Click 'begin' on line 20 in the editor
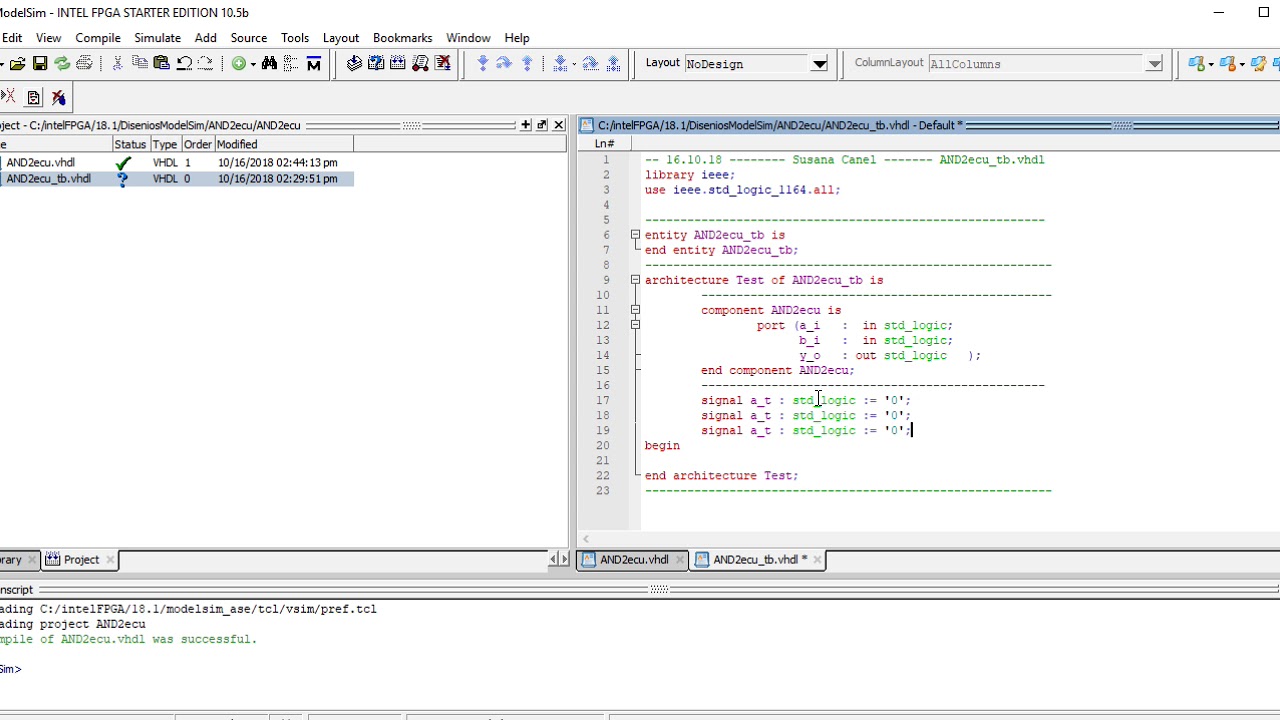1280x720 pixels. point(662,446)
